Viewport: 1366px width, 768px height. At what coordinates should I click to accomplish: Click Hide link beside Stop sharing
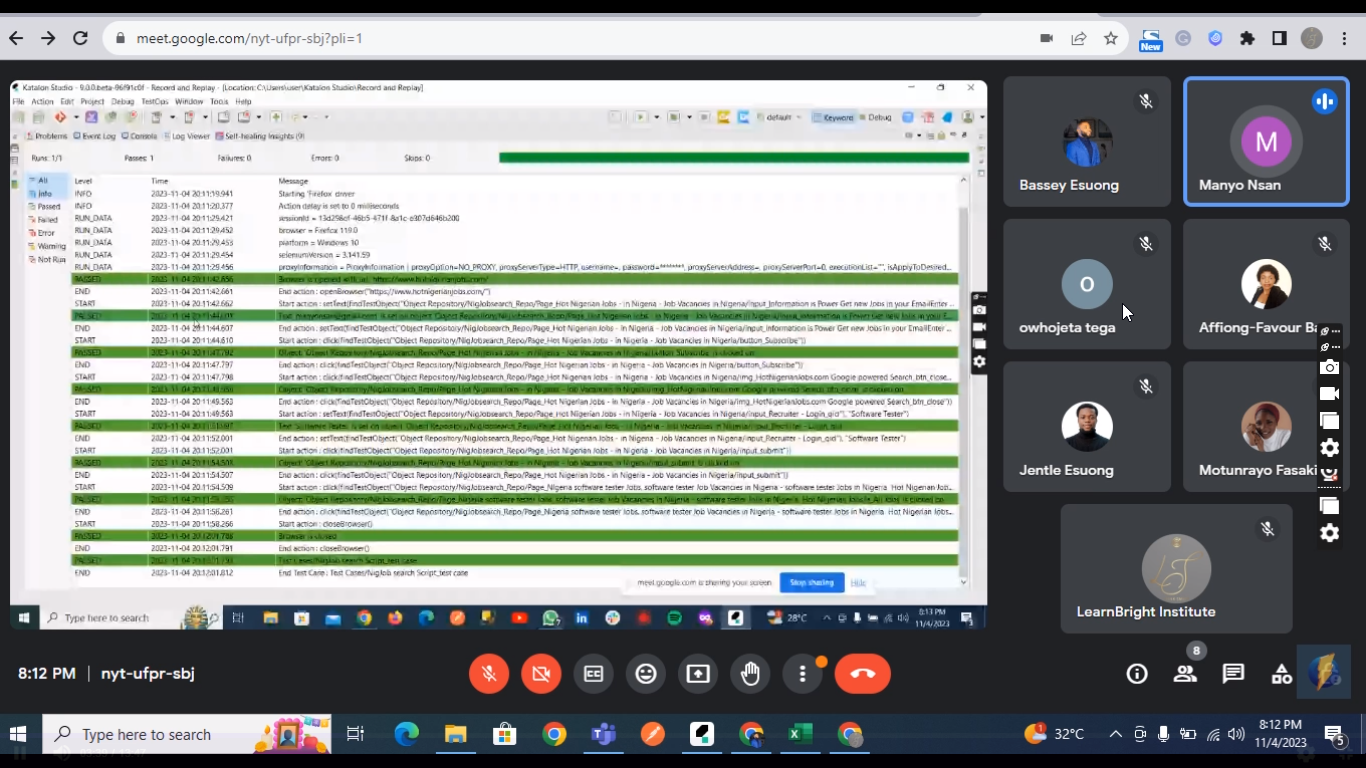click(858, 582)
